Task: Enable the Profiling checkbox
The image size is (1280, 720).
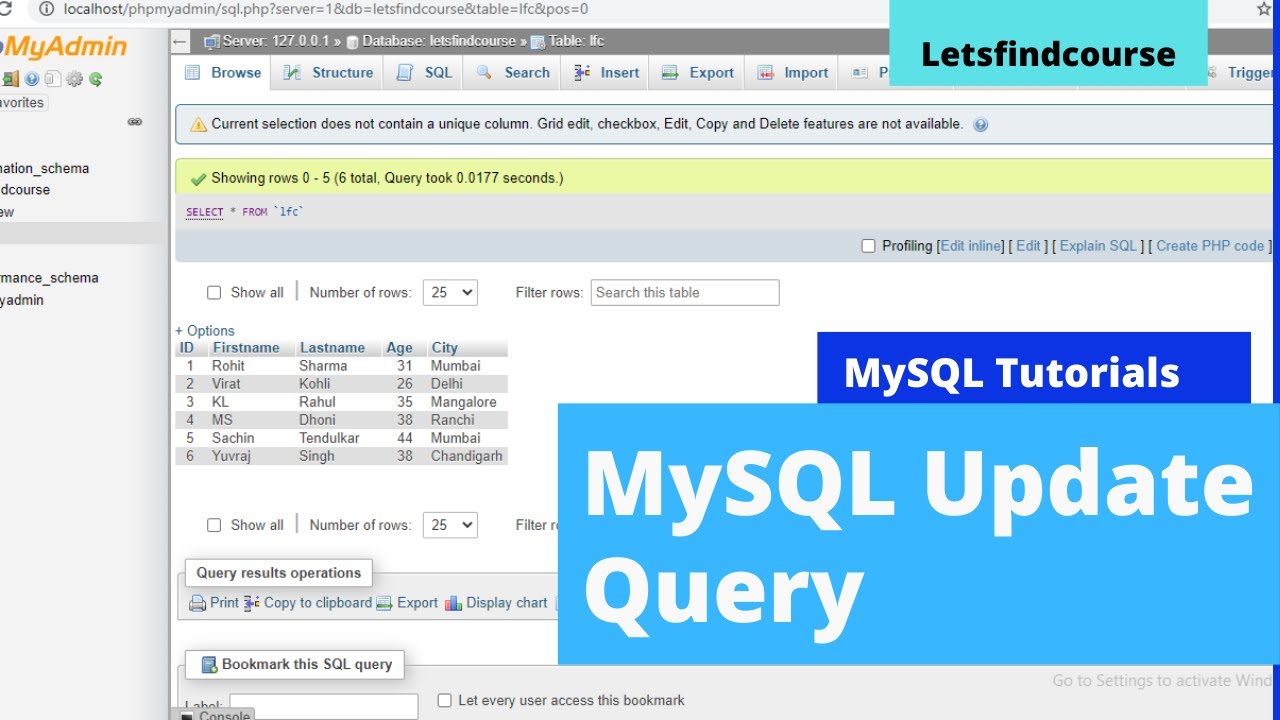Action: 868,246
